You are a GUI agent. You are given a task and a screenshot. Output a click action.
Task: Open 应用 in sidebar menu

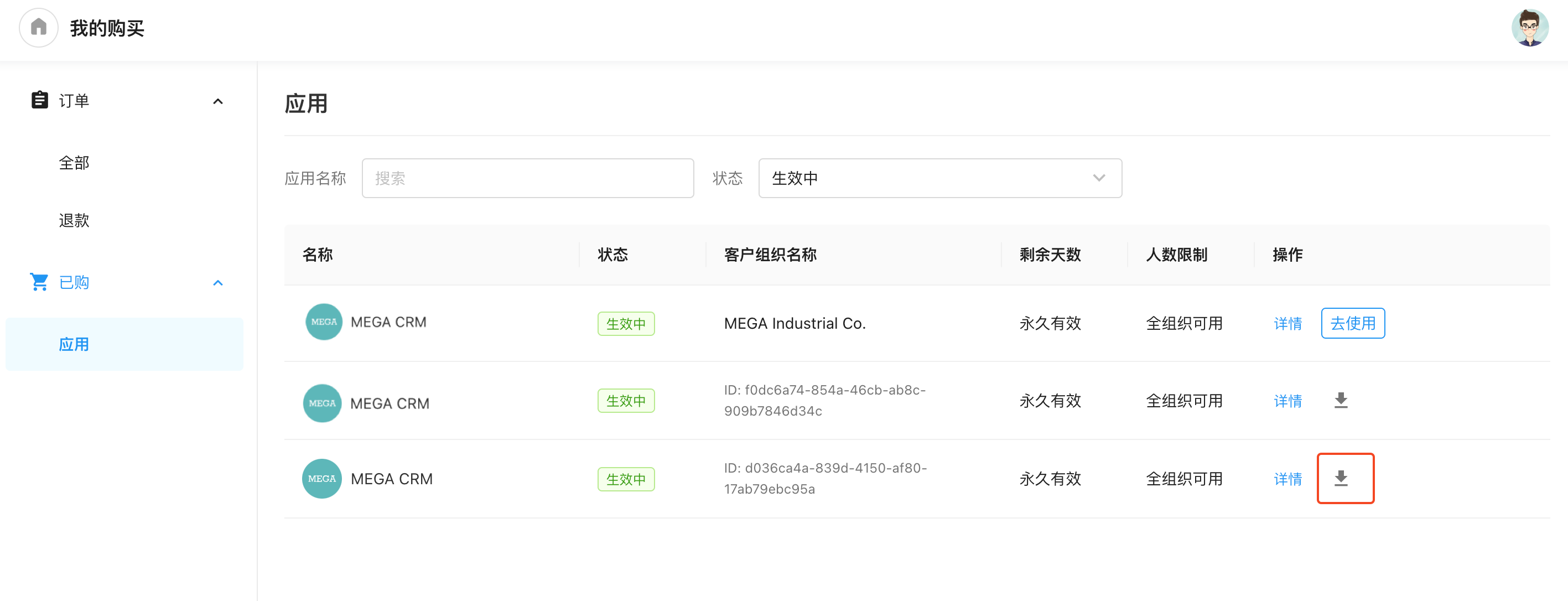coord(74,344)
